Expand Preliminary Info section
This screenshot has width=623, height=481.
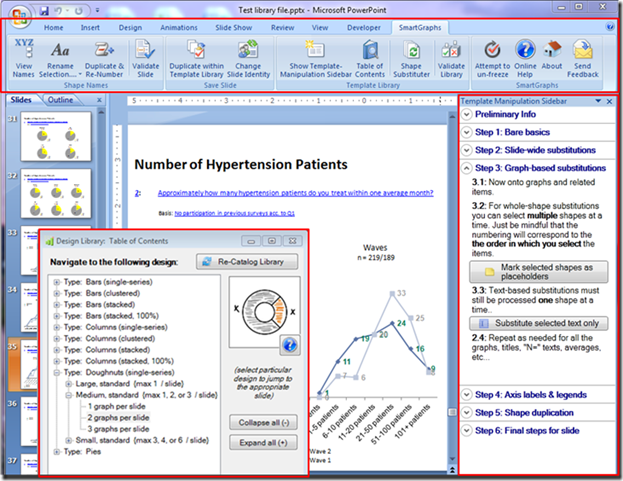(x=466, y=114)
